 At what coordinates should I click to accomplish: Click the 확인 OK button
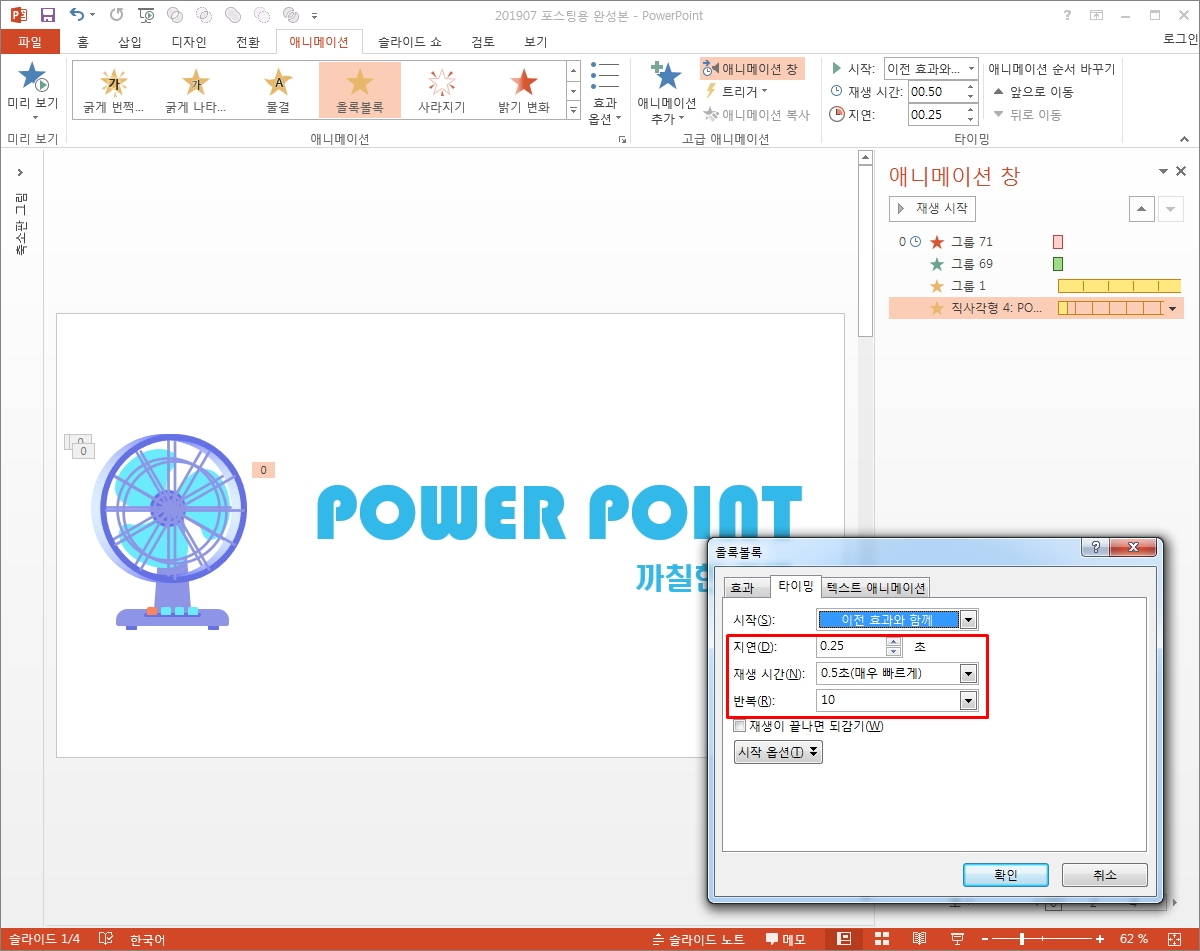1006,875
